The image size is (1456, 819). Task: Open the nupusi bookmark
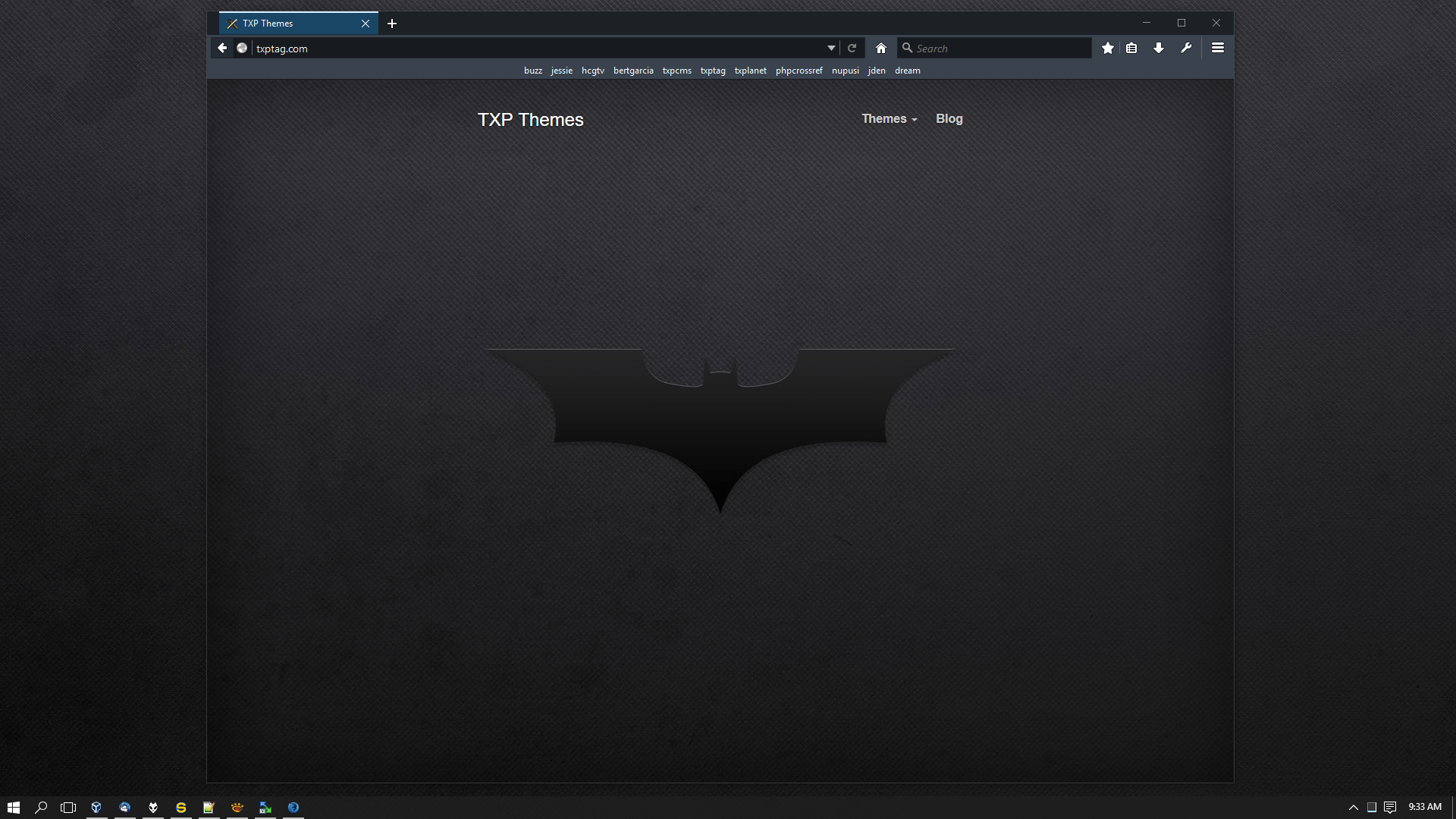[x=846, y=71]
